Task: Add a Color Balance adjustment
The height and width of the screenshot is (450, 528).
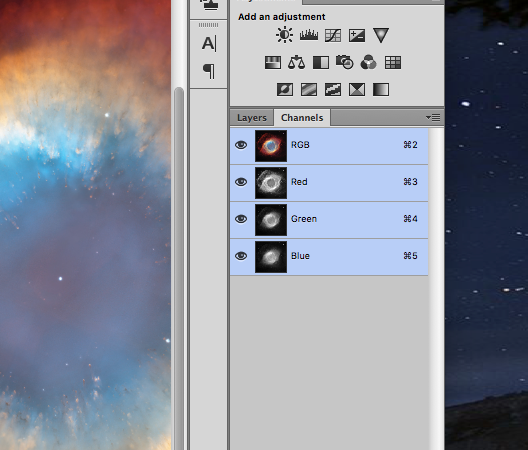Action: (x=297, y=63)
